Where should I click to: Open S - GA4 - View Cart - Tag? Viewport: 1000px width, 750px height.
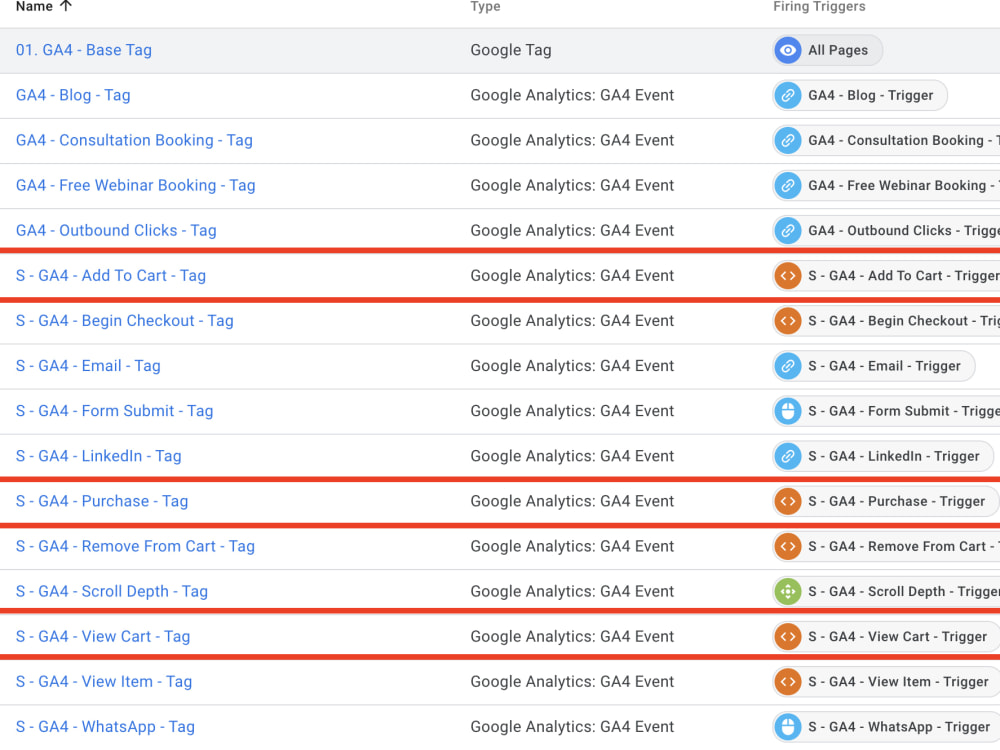[x=103, y=636]
